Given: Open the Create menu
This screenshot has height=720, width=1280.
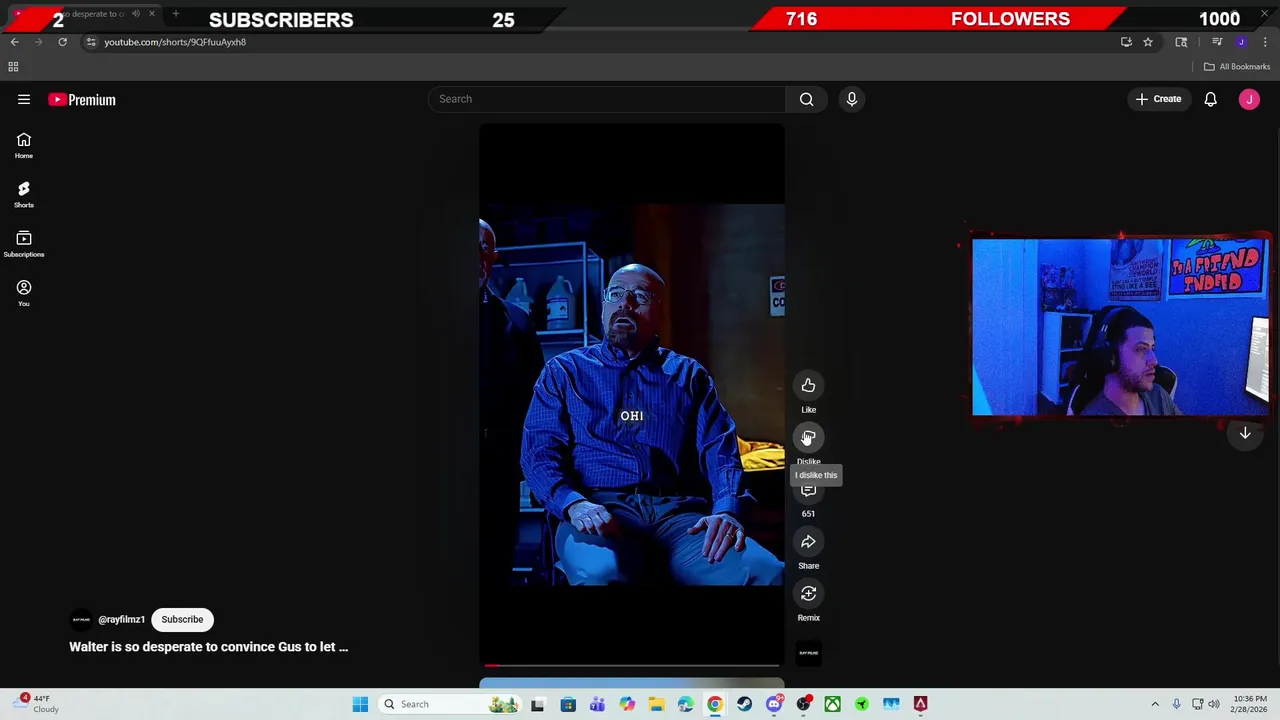Looking at the screenshot, I should click(1158, 99).
